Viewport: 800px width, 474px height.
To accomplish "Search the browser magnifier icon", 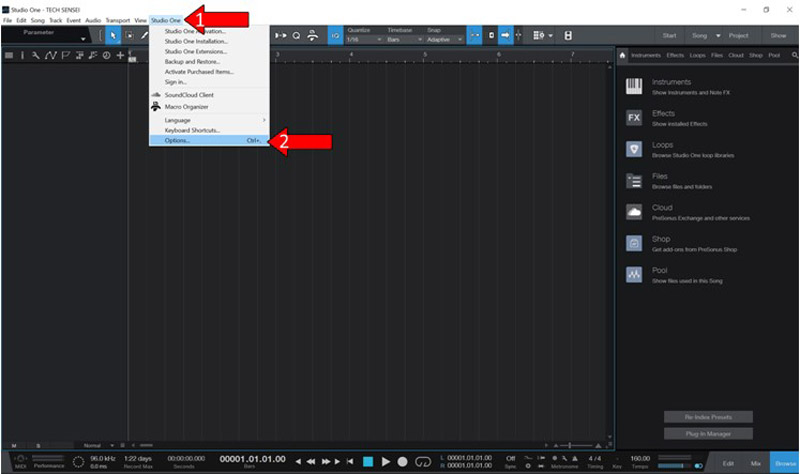I will (794, 55).
